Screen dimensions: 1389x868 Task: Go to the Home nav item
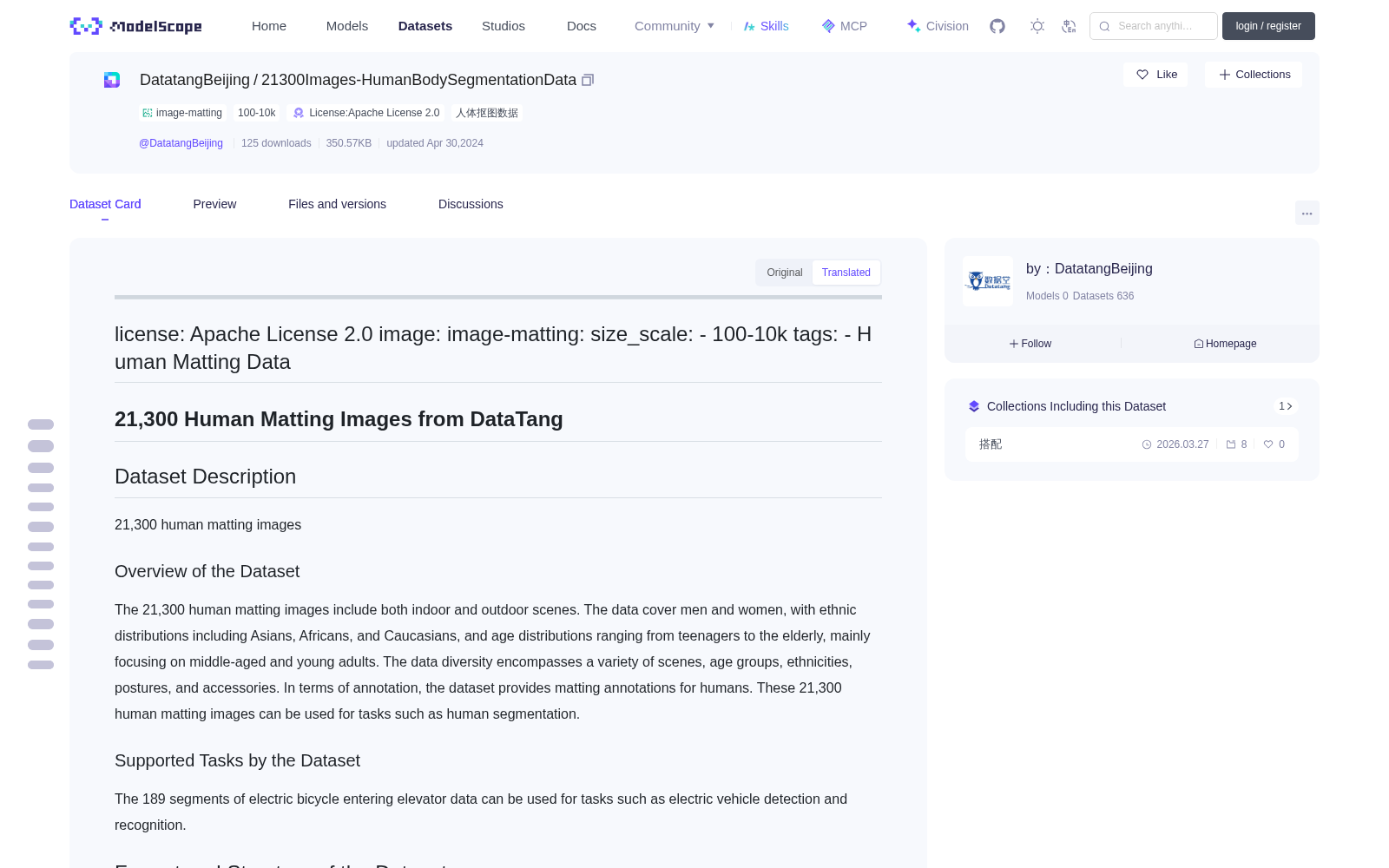269,26
